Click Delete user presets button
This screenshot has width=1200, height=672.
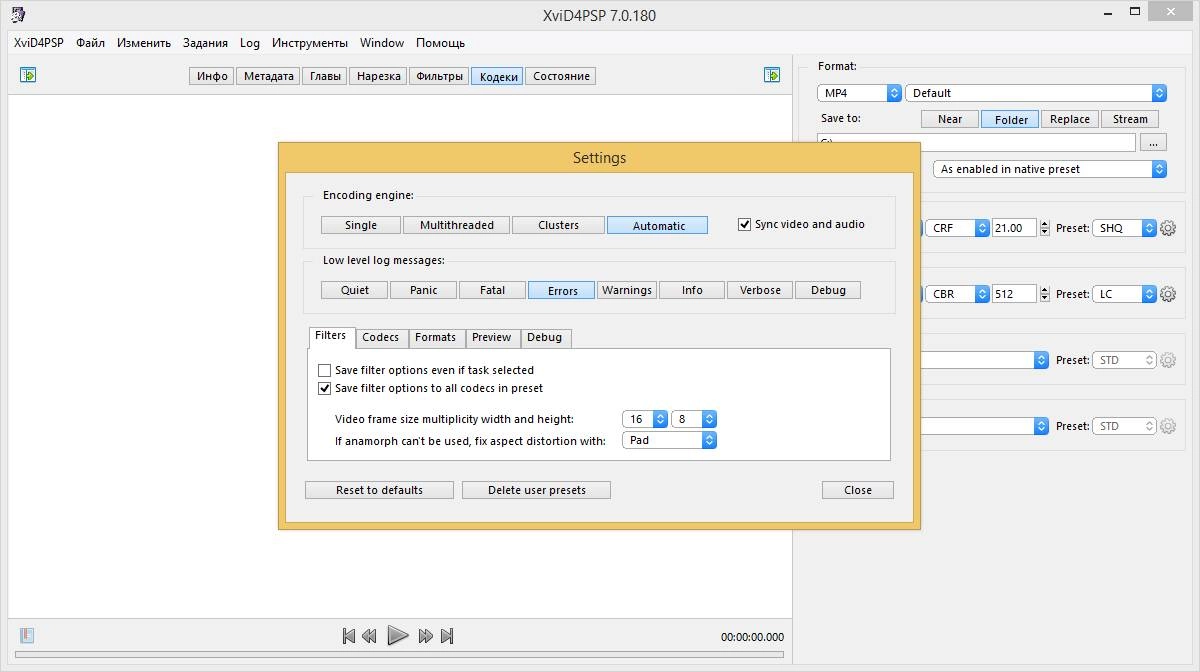[x=537, y=490]
